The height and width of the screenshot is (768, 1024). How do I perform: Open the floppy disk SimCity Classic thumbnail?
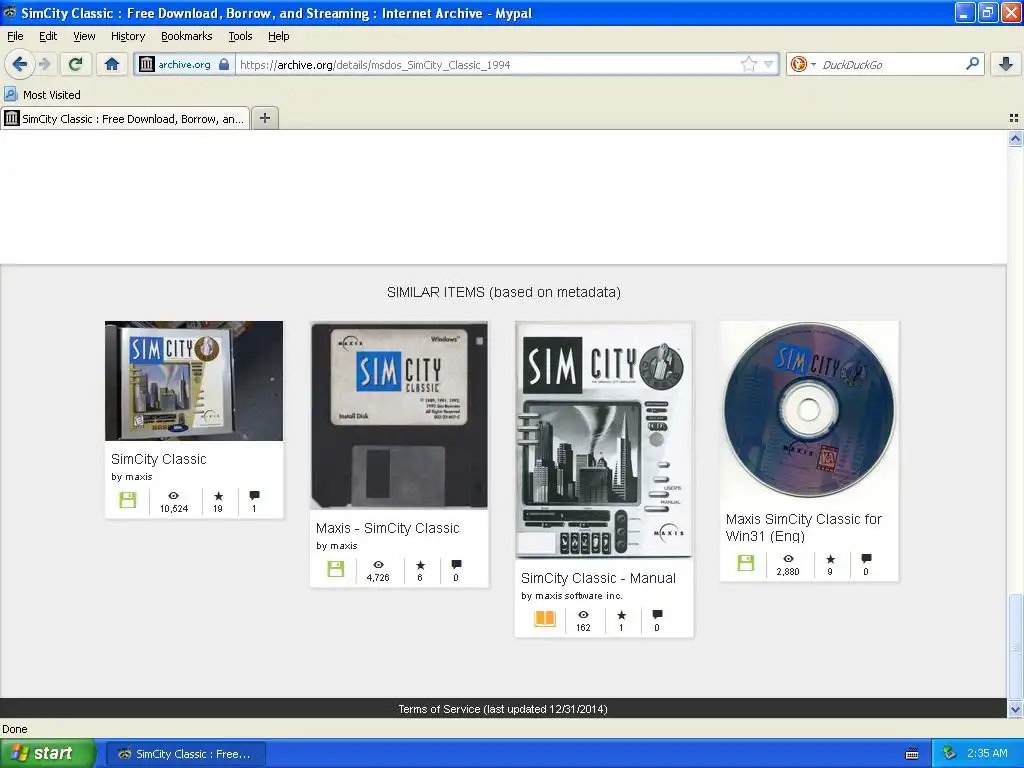coord(399,415)
